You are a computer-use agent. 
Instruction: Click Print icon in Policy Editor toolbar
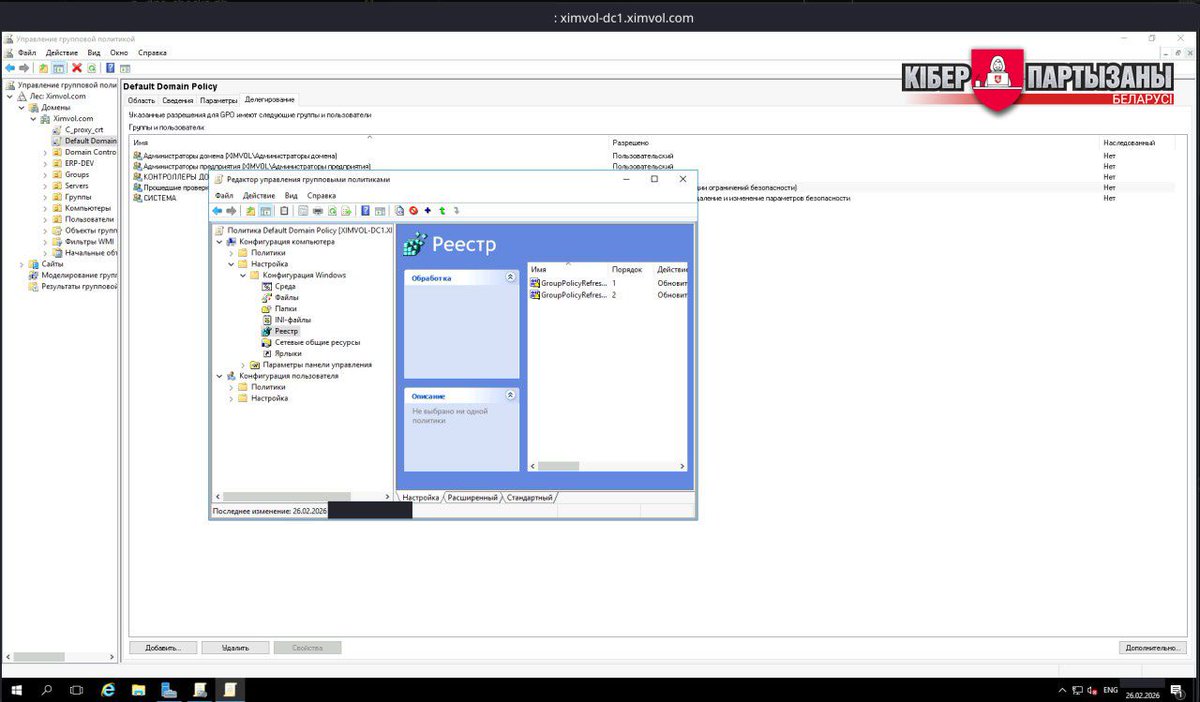317,211
